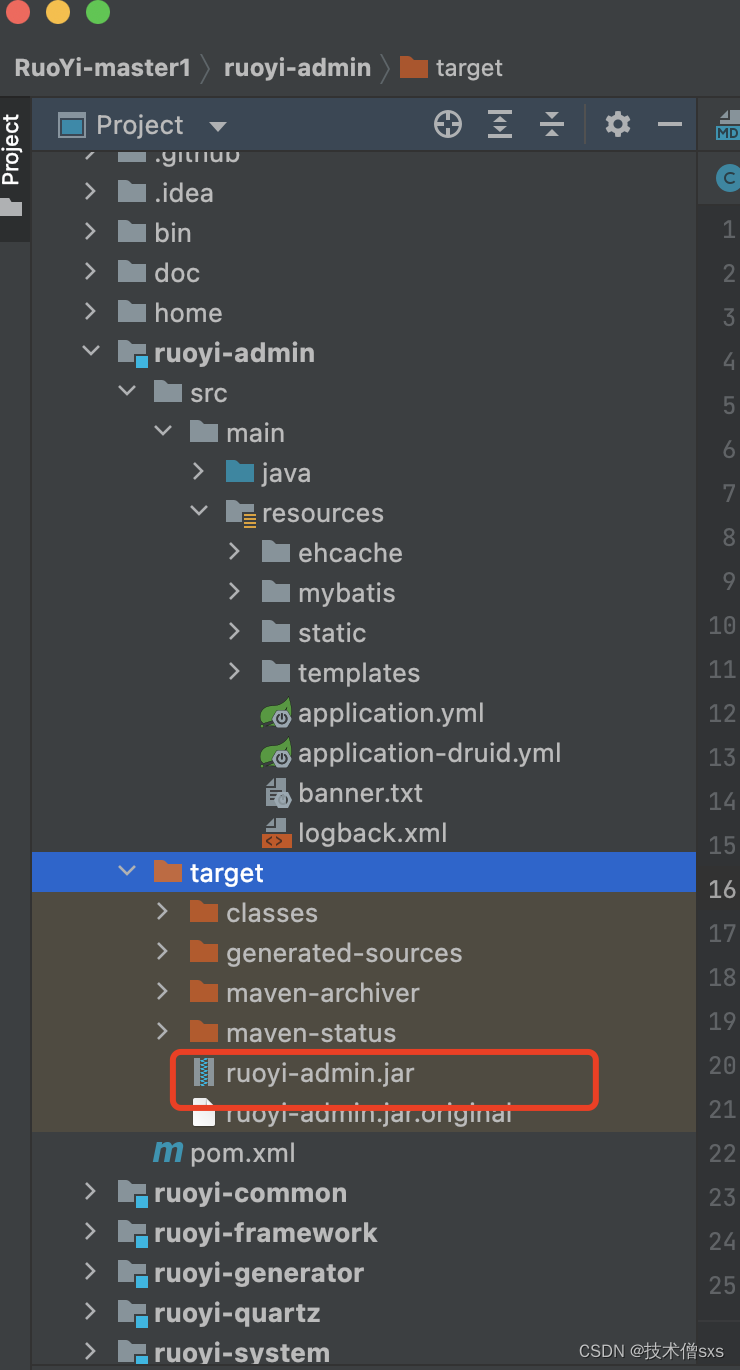
Task: Select ruoyi-generator module label
Action: pos(259,1273)
